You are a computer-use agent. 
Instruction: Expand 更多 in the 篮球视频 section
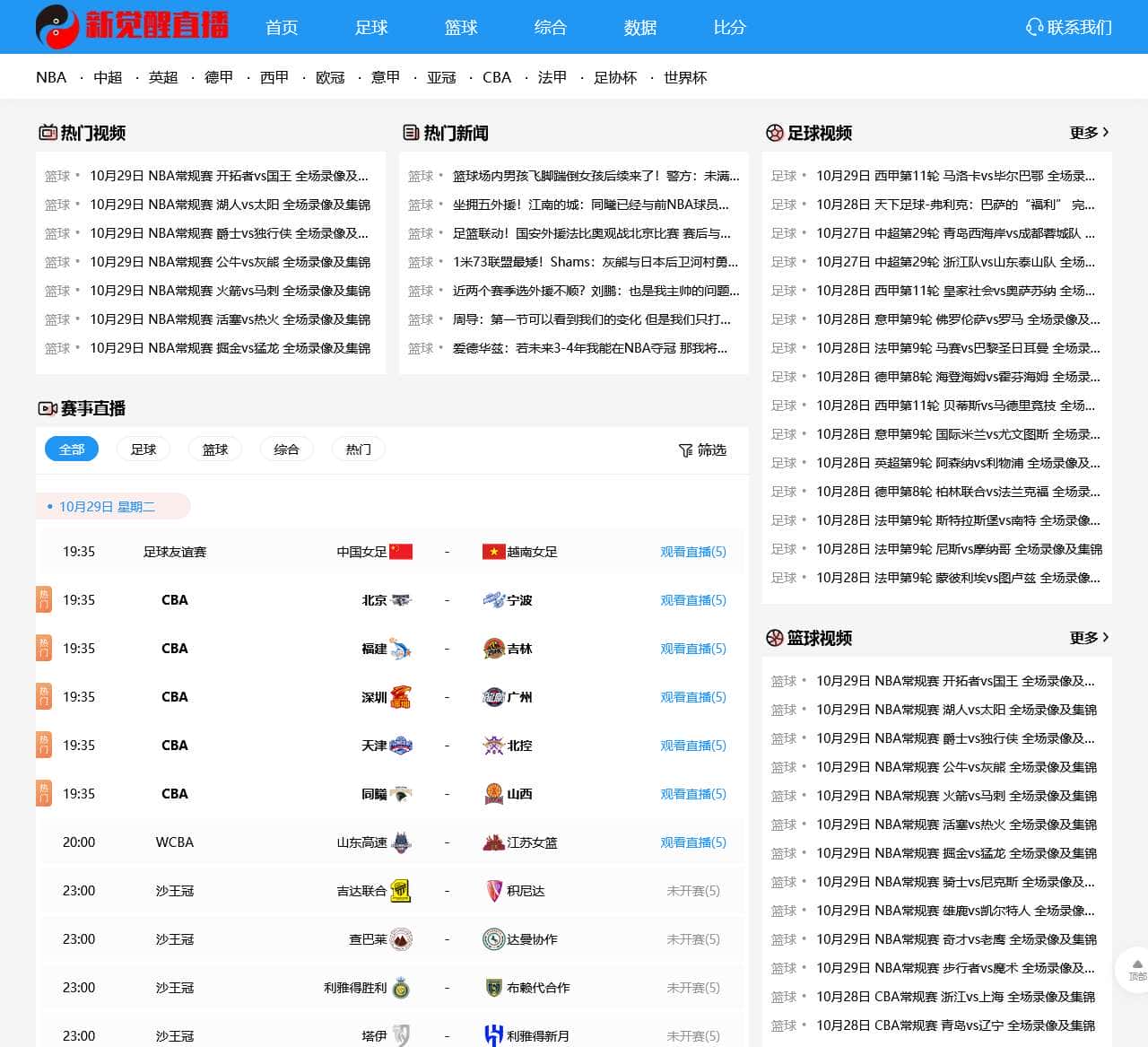tap(1089, 638)
